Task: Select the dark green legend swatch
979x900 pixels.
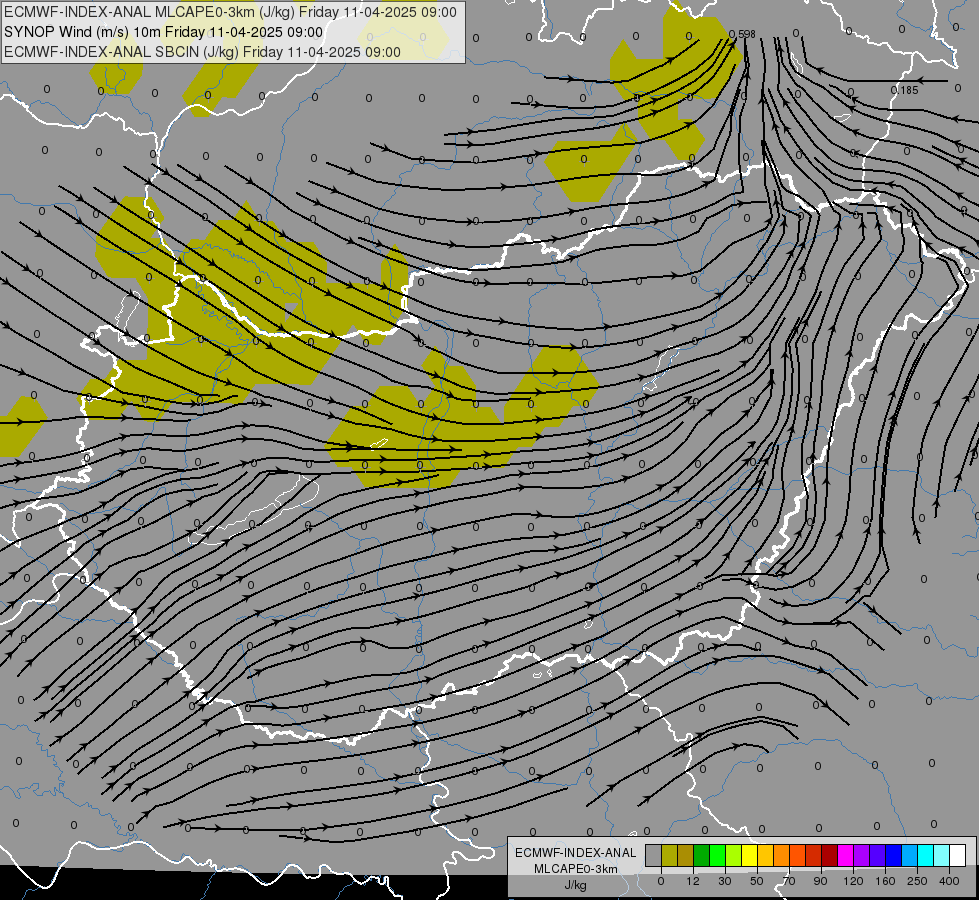Action: pyautogui.click(x=702, y=855)
